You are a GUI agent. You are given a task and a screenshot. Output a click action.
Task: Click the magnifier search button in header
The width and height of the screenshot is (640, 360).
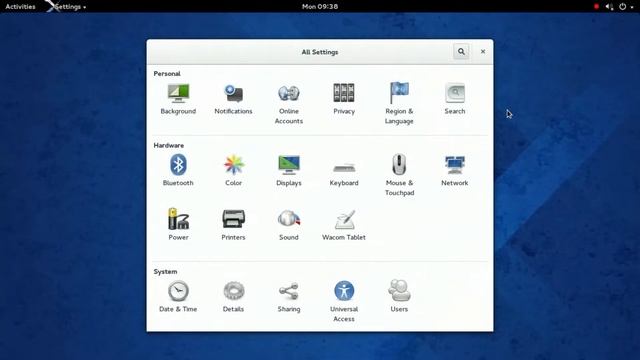point(461,51)
